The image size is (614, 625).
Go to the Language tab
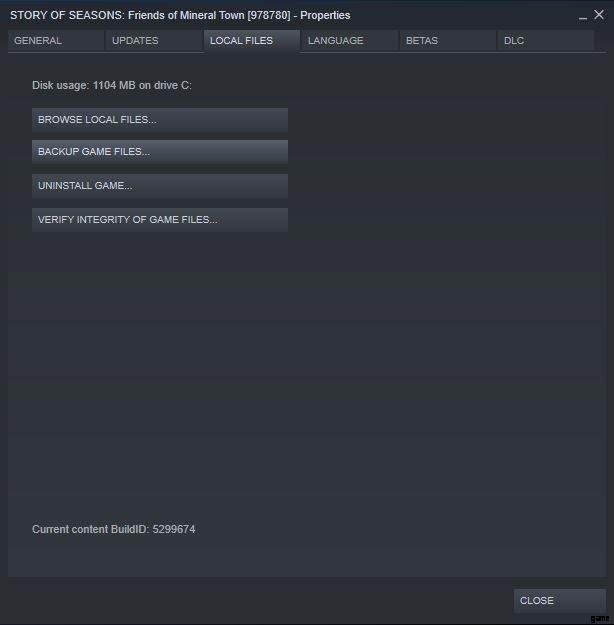point(350,41)
